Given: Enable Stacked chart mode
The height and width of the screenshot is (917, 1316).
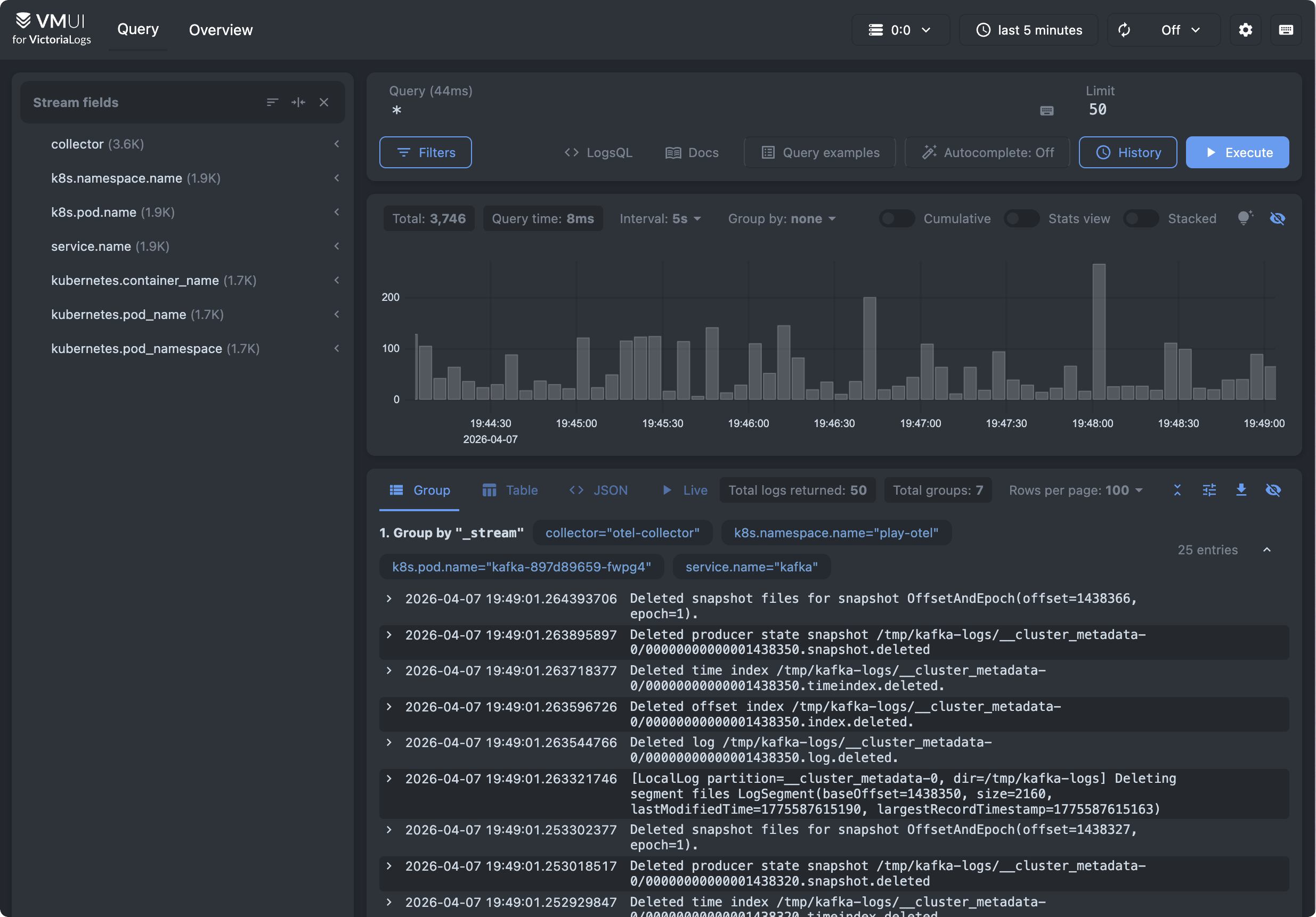Looking at the screenshot, I should pyautogui.click(x=1140, y=218).
